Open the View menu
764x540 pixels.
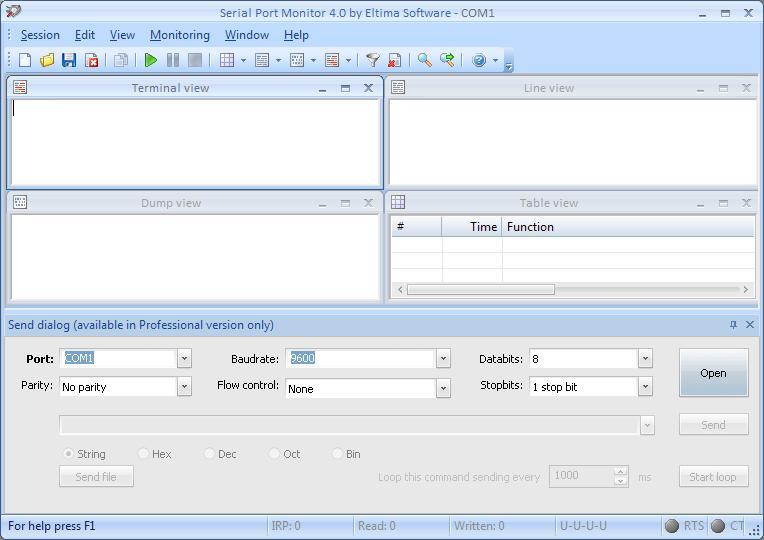coord(122,35)
